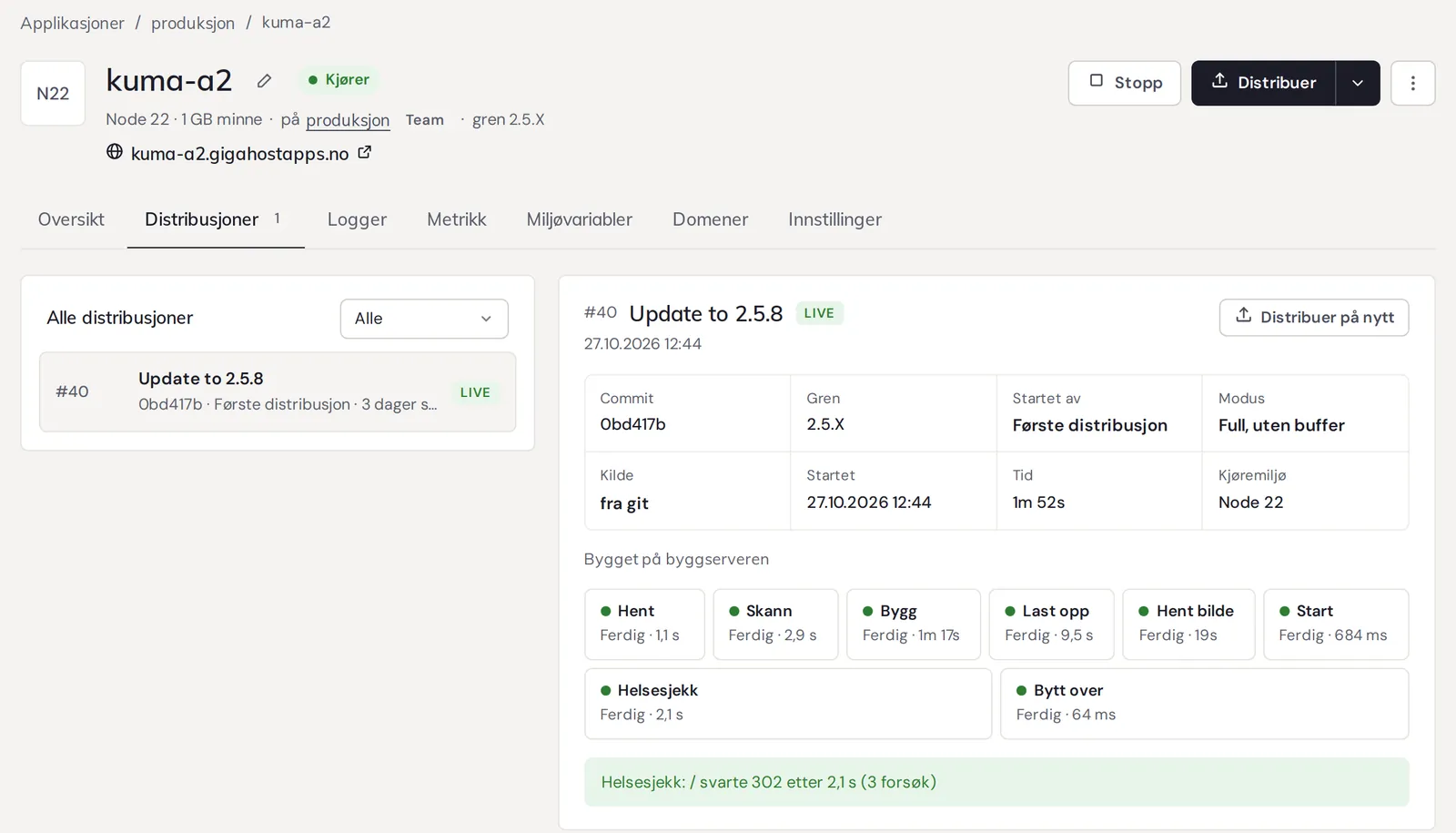Click the Hent build step card

[x=644, y=624]
